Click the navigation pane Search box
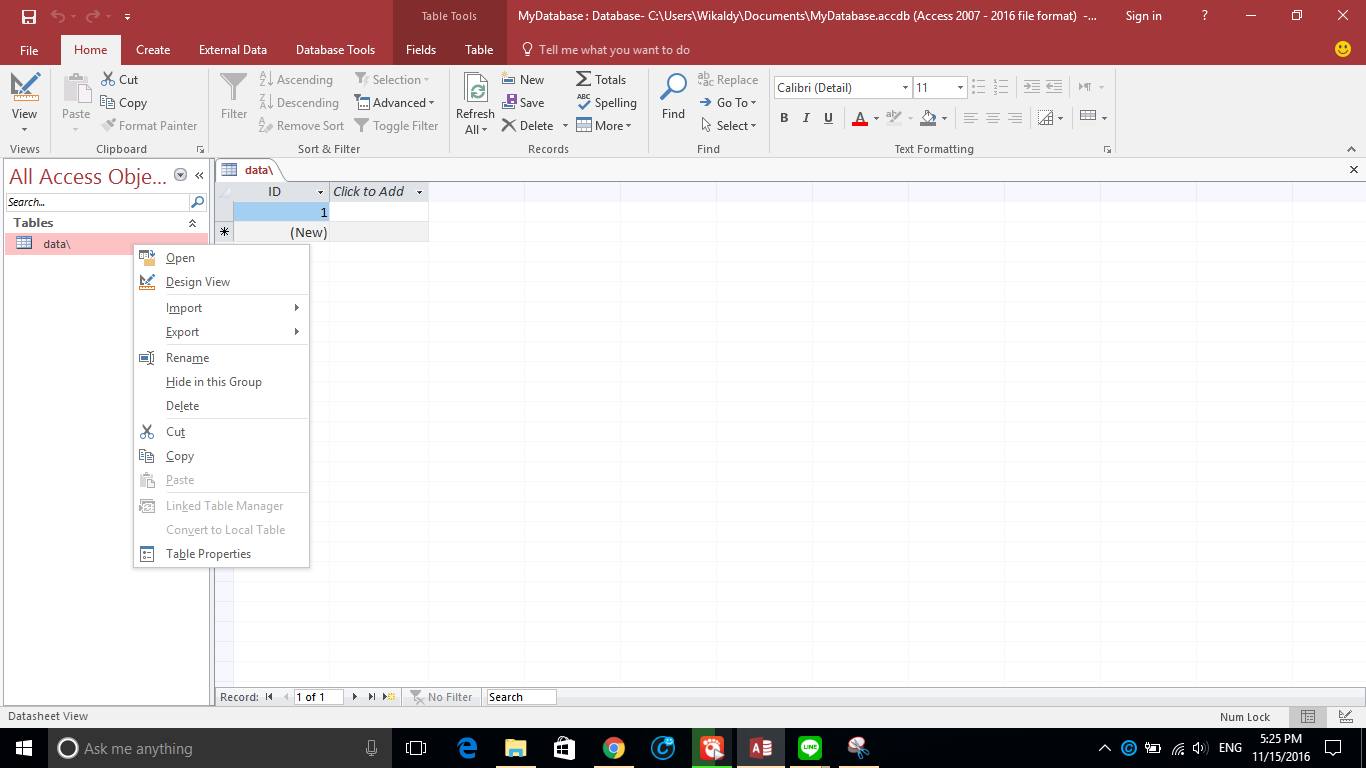Image resolution: width=1366 pixels, height=768 pixels. click(97, 202)
